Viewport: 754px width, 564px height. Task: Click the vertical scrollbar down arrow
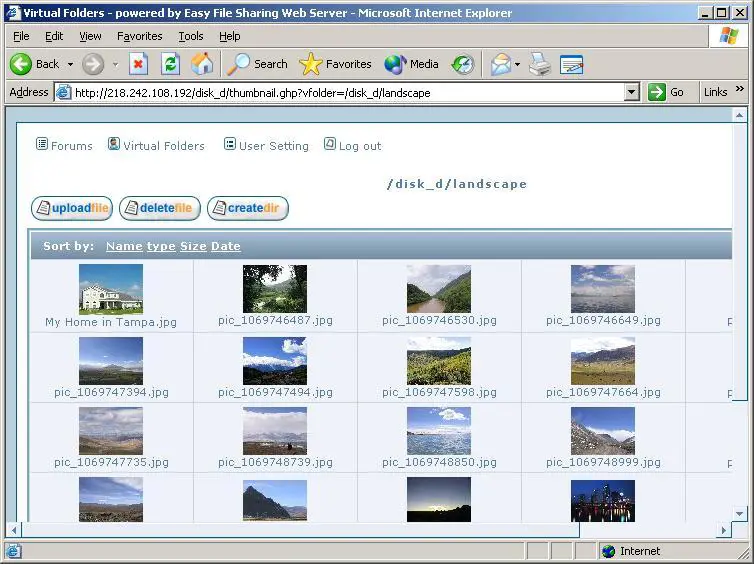click(x=740, y=513)
